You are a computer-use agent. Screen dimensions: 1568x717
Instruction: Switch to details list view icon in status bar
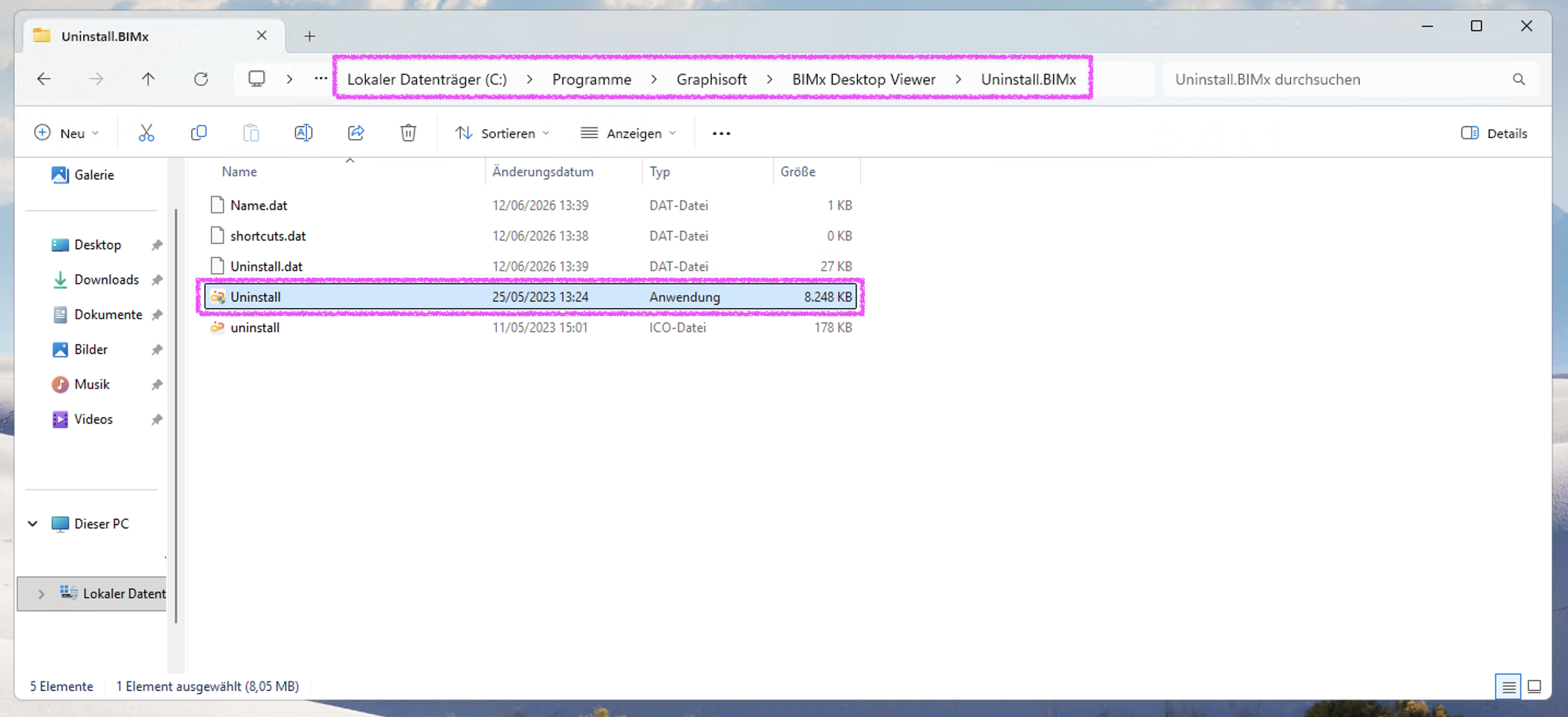pos(1508,687)
